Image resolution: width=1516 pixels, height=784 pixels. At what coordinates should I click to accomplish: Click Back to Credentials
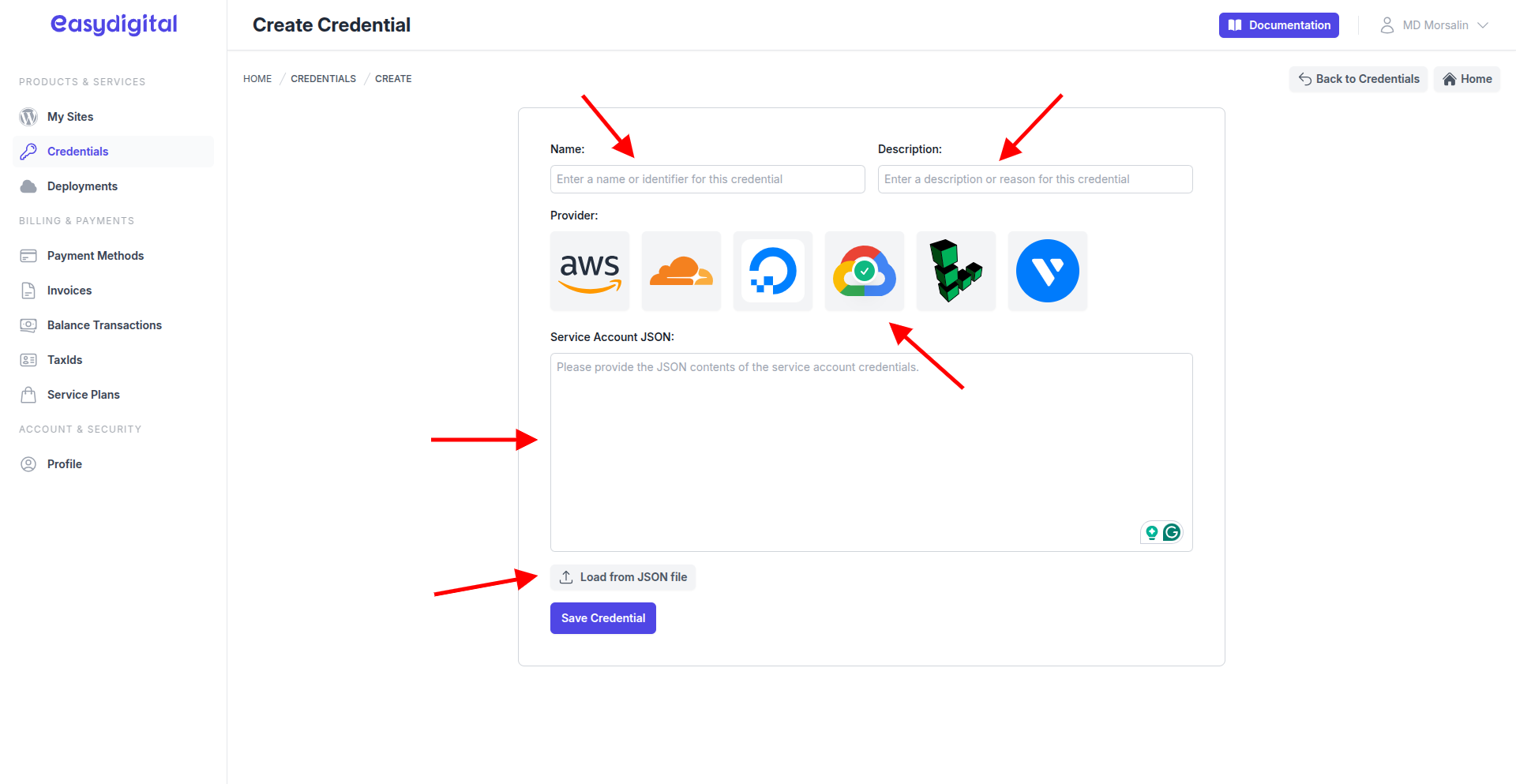click(1358, 78)
